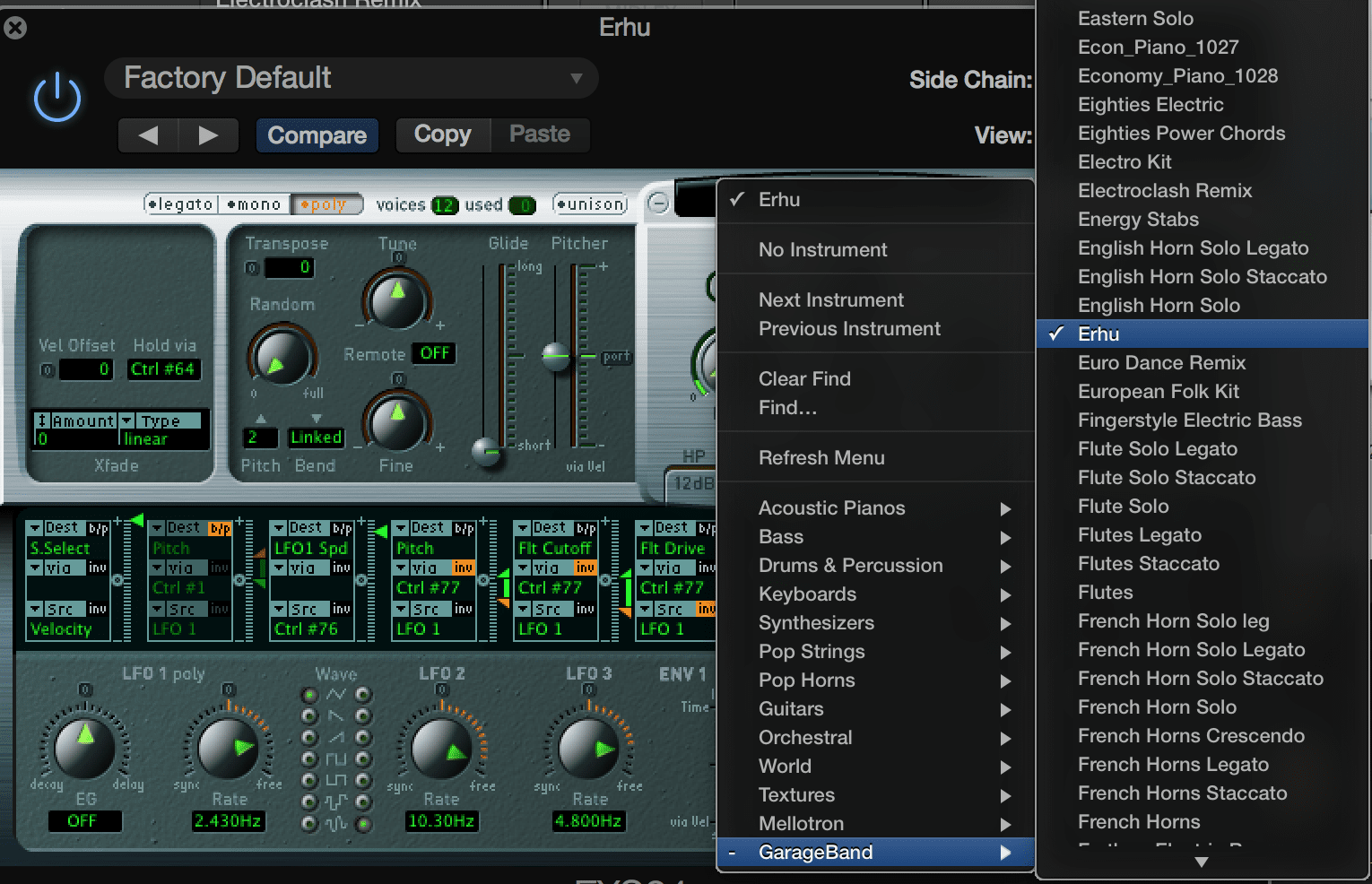The width and height of the screenshot is (1372, 884).
Task: Select Eighties Power Chords instrument
Action: [x=1203, y=133]
